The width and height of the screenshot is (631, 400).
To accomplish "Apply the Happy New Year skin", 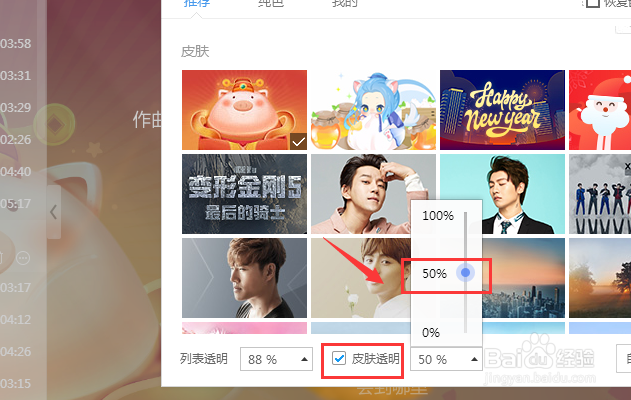I will pyautogui.click(x=502, y=110).
